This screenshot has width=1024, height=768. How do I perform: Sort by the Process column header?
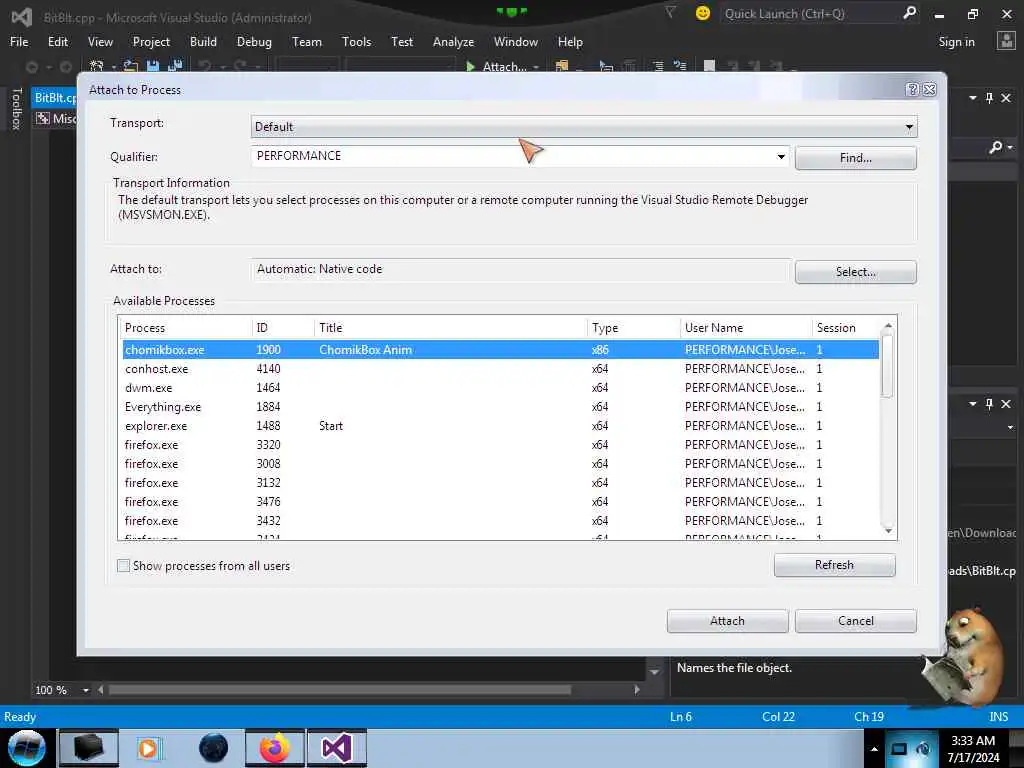pyautogui.click(x=186, y=328)
